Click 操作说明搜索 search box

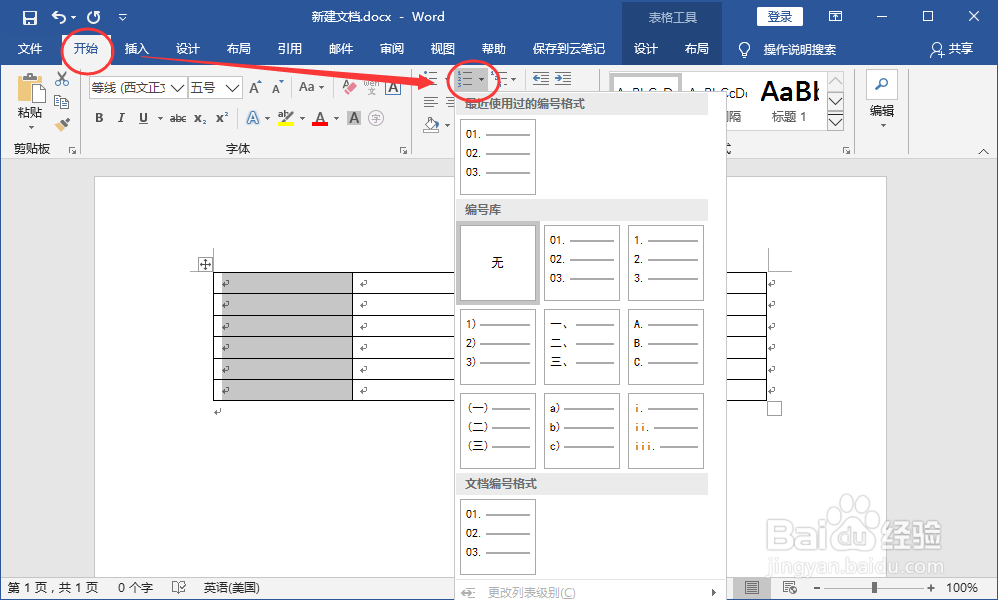point(799,50)
